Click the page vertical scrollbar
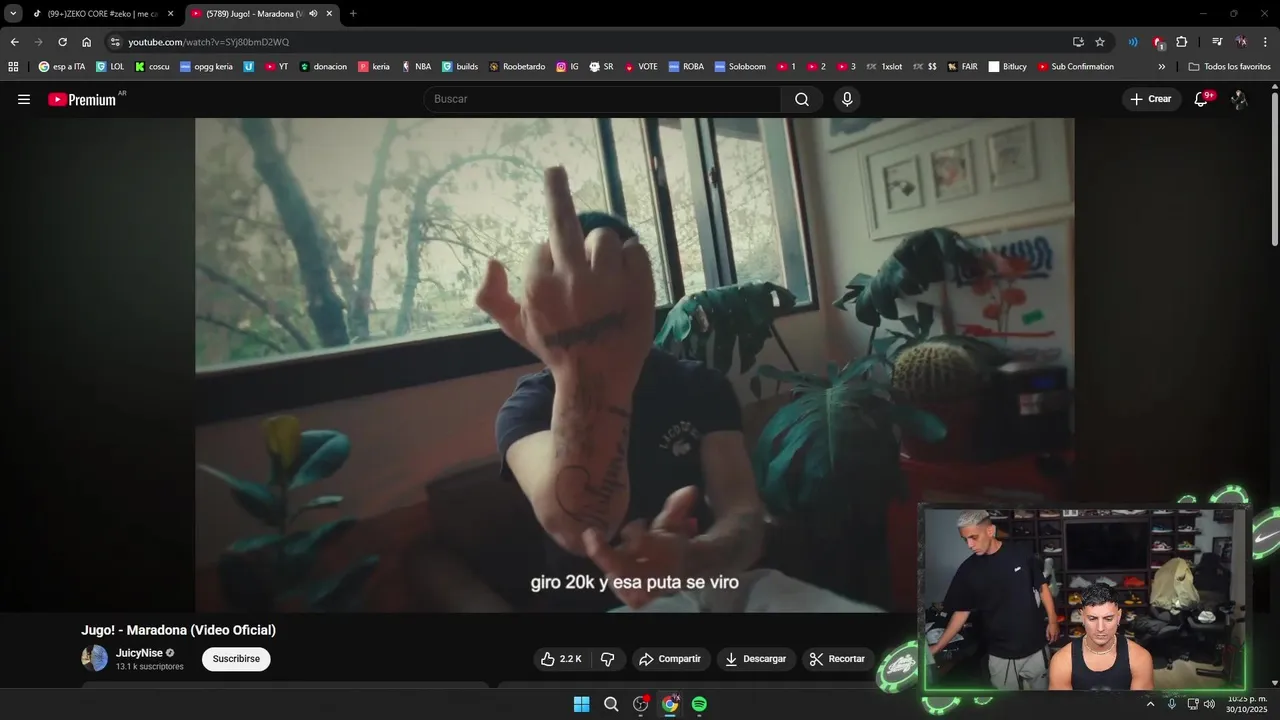This screenshot has height=720, width=1280. click(1274, 168)
